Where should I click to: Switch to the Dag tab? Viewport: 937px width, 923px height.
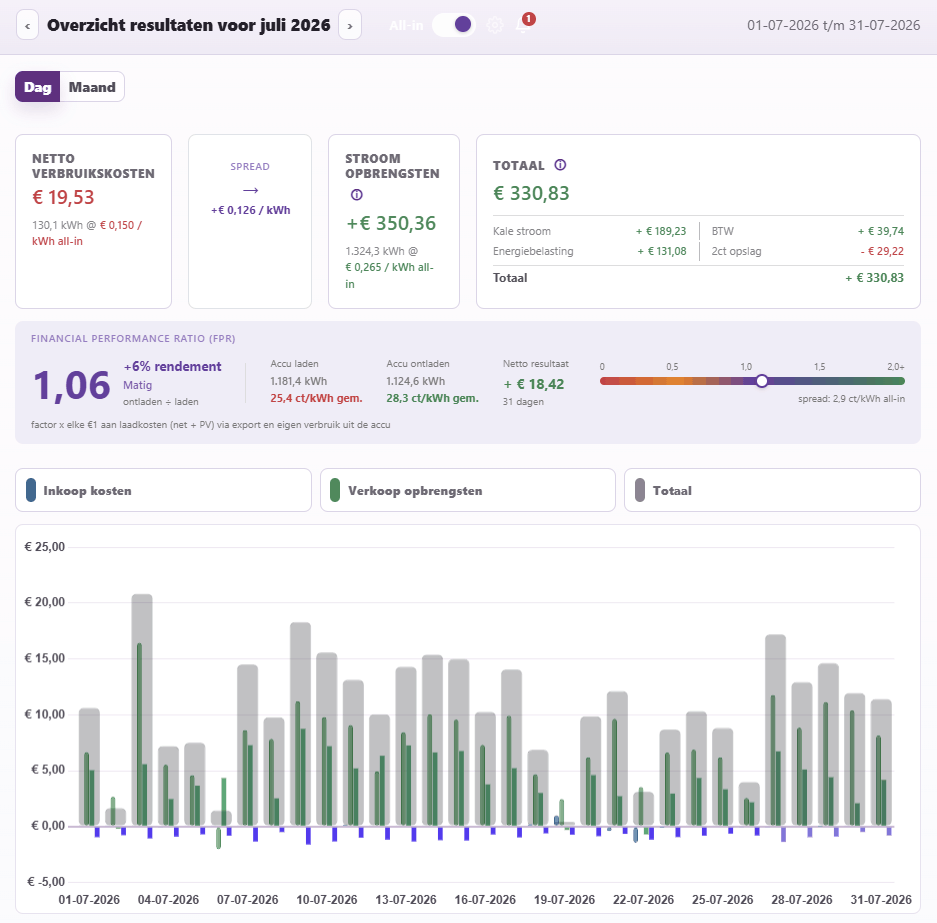point(38,87)
